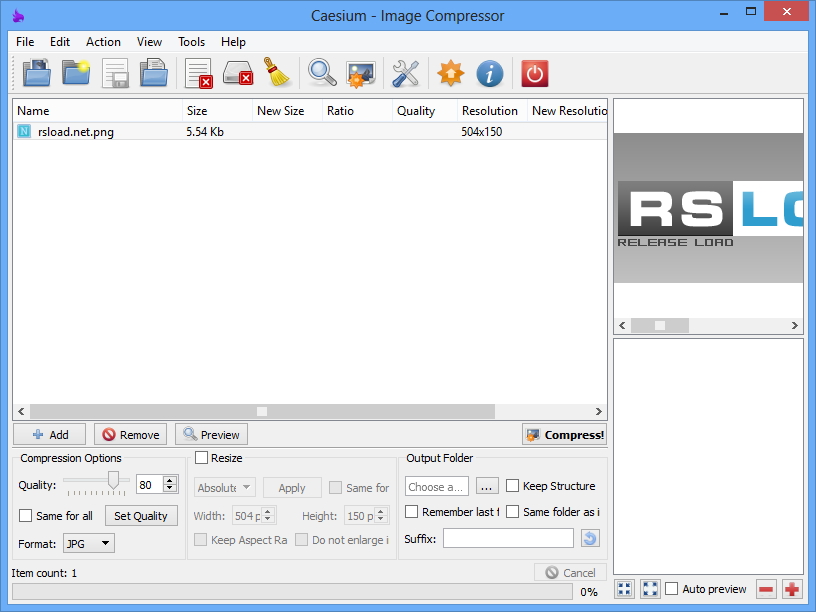Click the Add Pictures toolbar icon
The height and width of the screenshot is (612, 816).
tap(37, 74)
